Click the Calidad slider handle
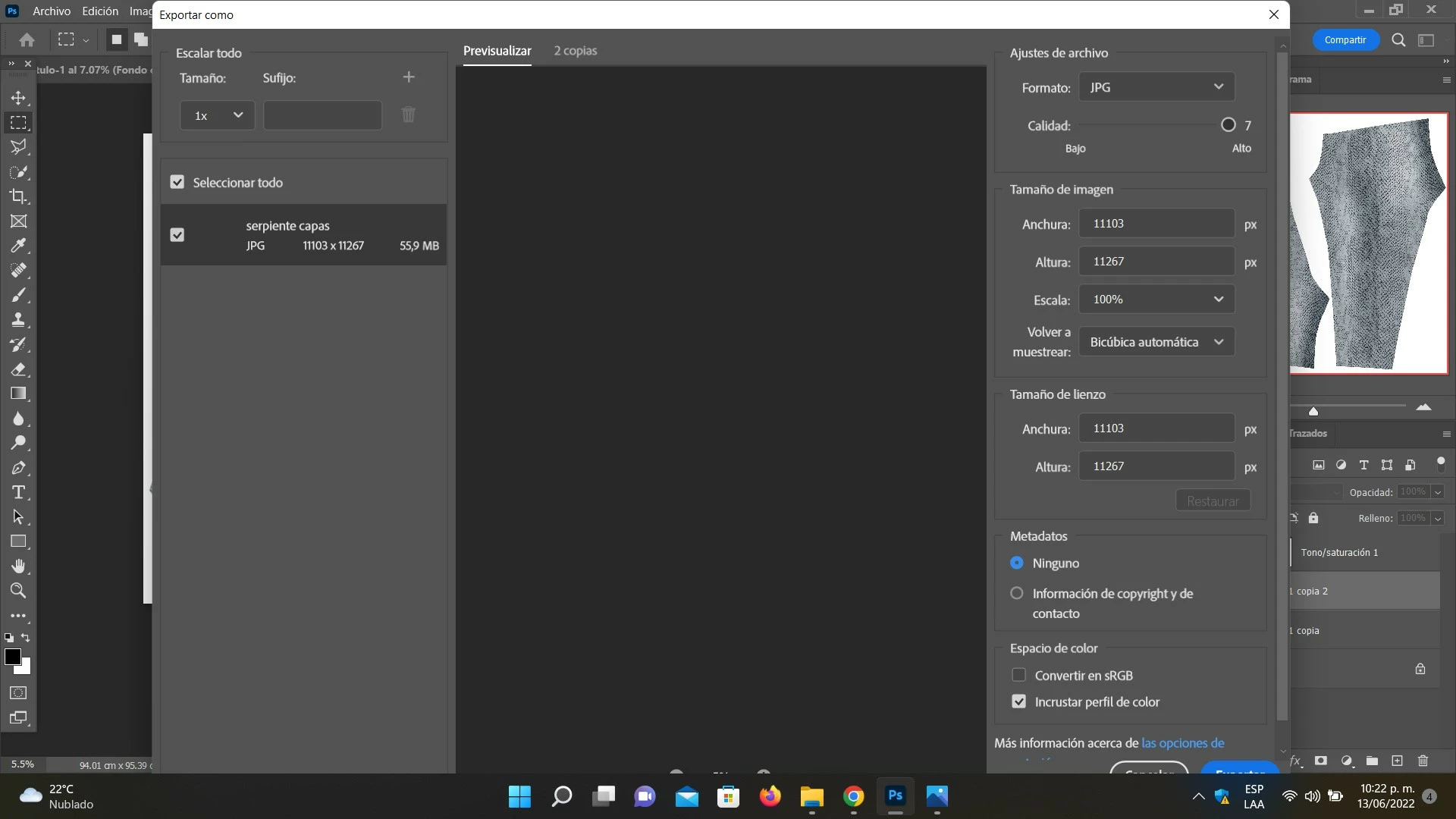The height and width of the screenshot is (819, 1456). pyautogui.click(x=1228, y=125)
